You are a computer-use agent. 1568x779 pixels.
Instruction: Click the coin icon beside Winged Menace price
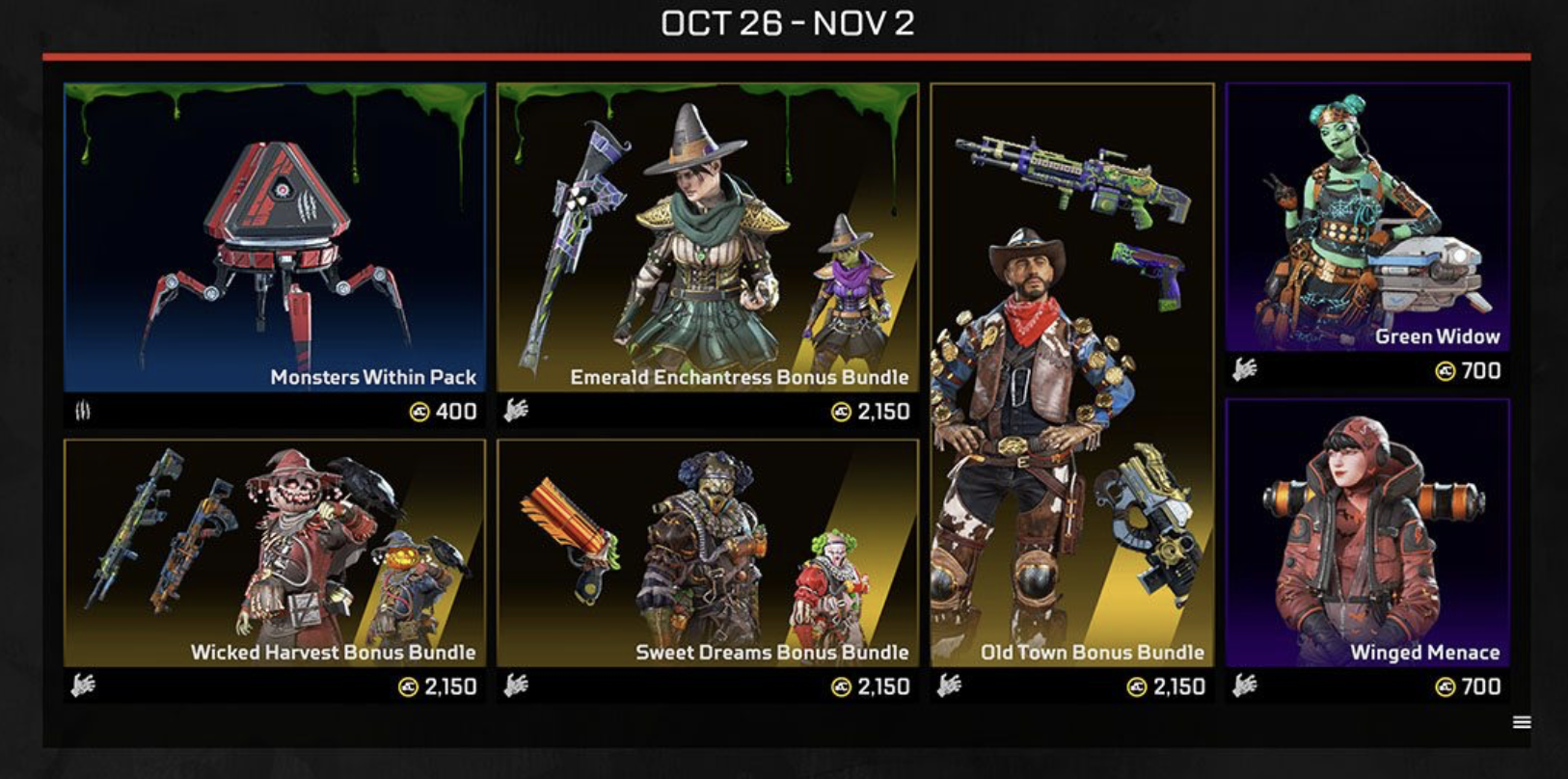pos(1445,686)
